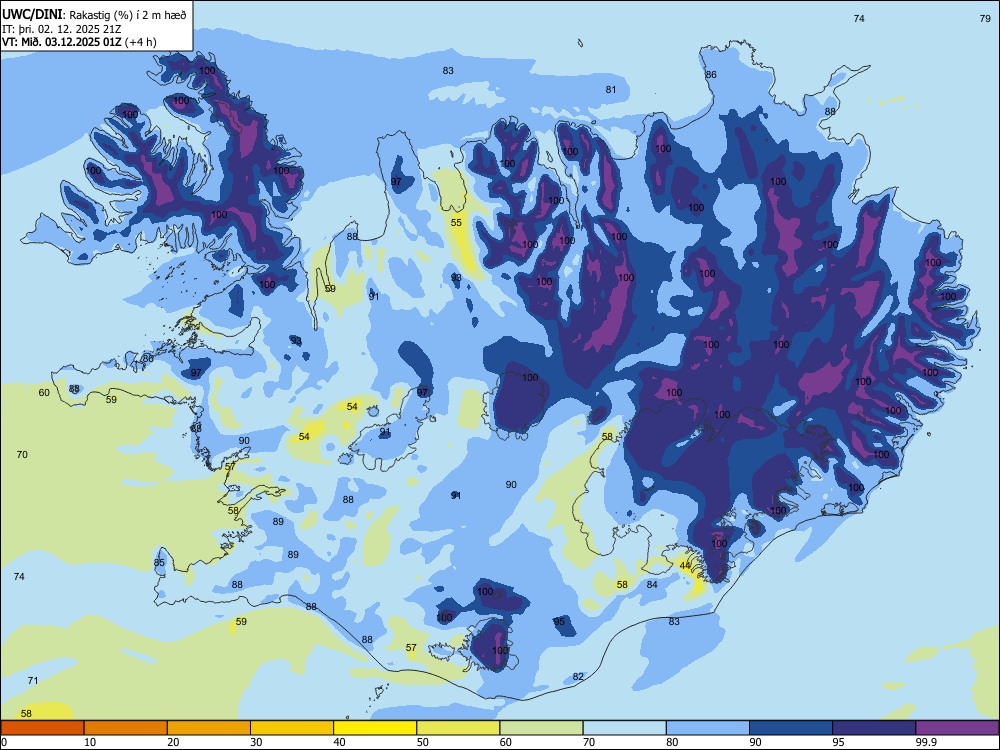Click the humidity value 70 on the map

point(22,455)
